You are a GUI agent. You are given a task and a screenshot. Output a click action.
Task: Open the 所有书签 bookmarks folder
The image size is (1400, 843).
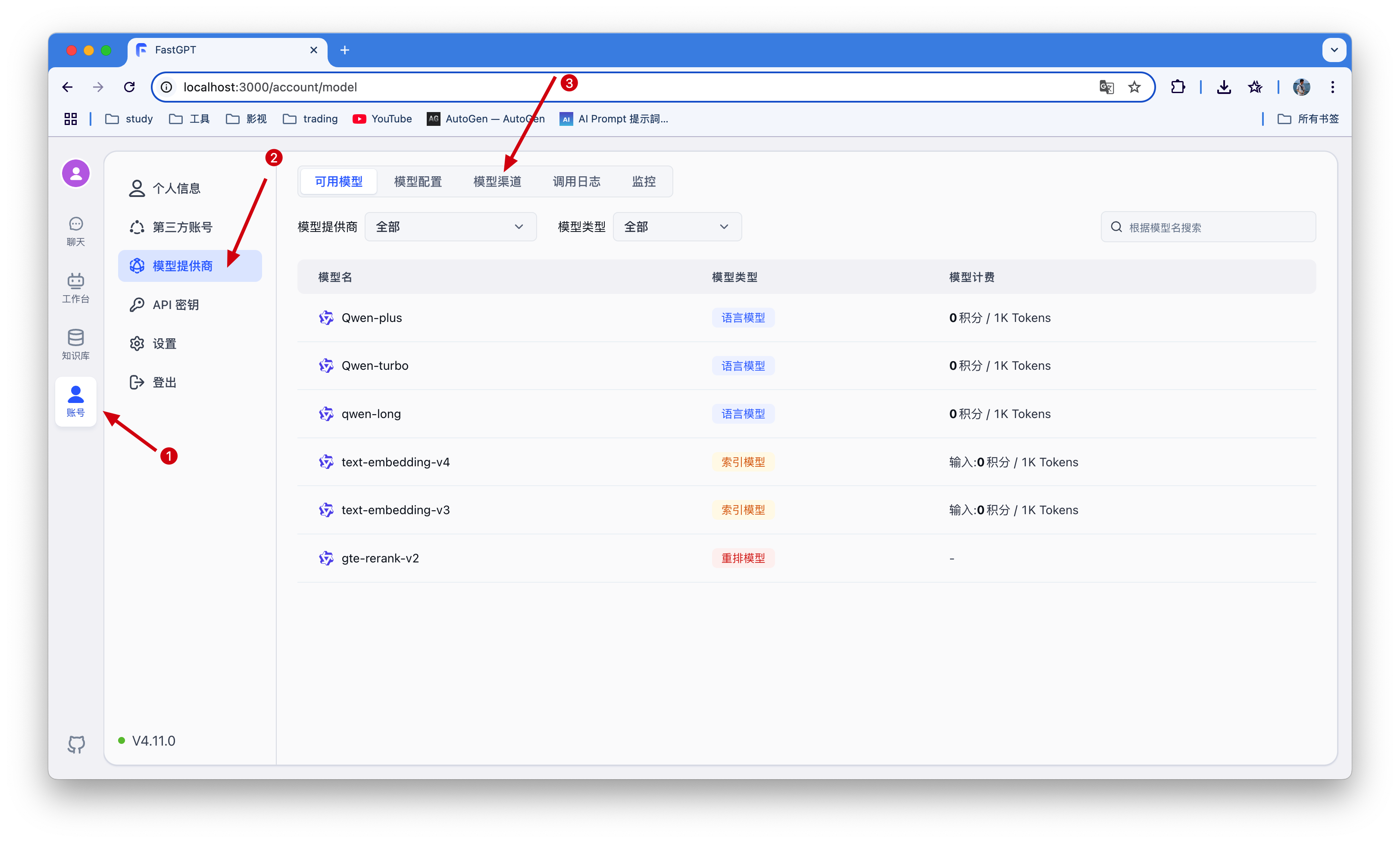pos(1308,119)
